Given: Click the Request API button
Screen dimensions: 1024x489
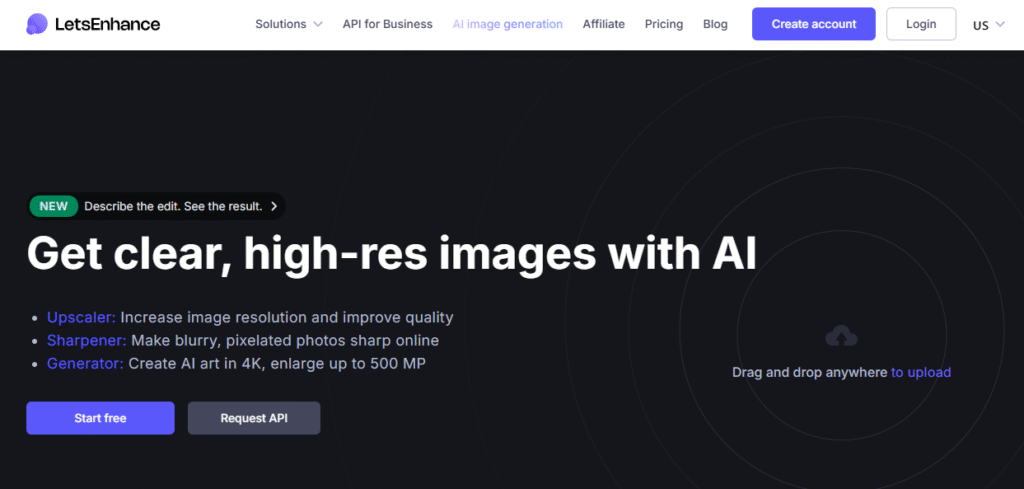Looking at the screenshot, I should click(254, 418).
